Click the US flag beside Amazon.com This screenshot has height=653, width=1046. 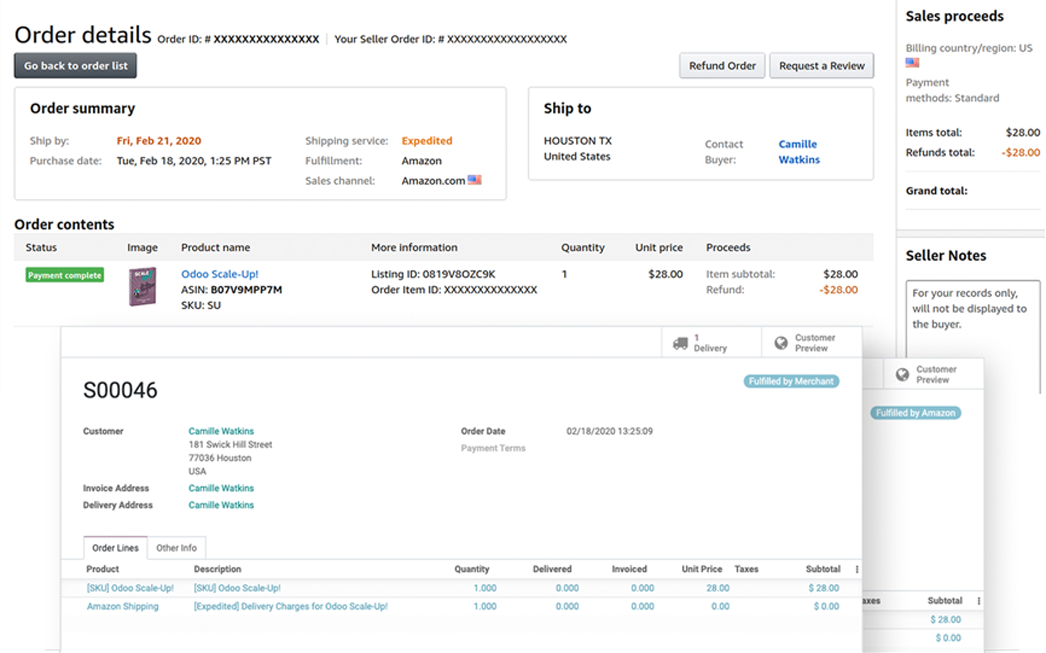(474, 181)
